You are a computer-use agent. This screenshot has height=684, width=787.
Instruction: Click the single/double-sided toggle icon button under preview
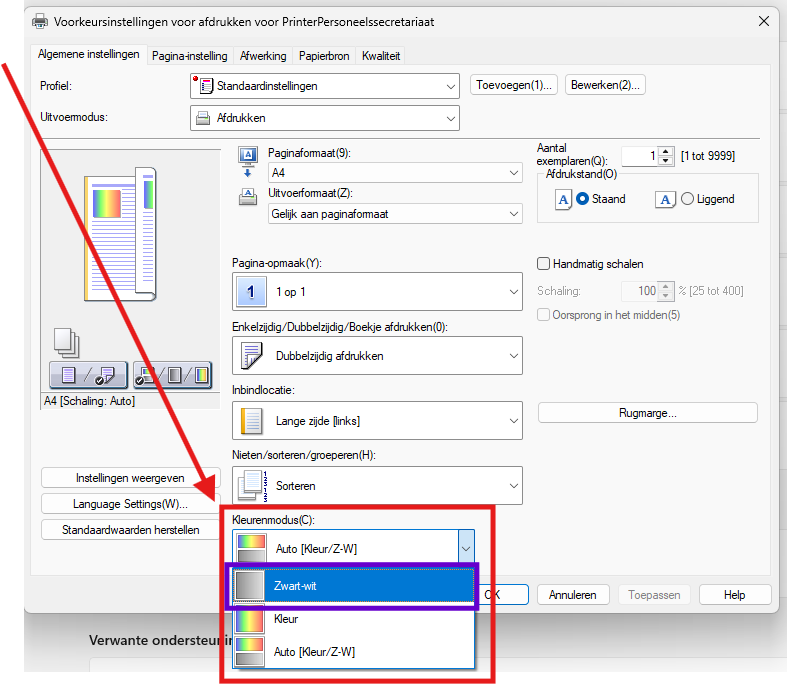pos(89,376)
